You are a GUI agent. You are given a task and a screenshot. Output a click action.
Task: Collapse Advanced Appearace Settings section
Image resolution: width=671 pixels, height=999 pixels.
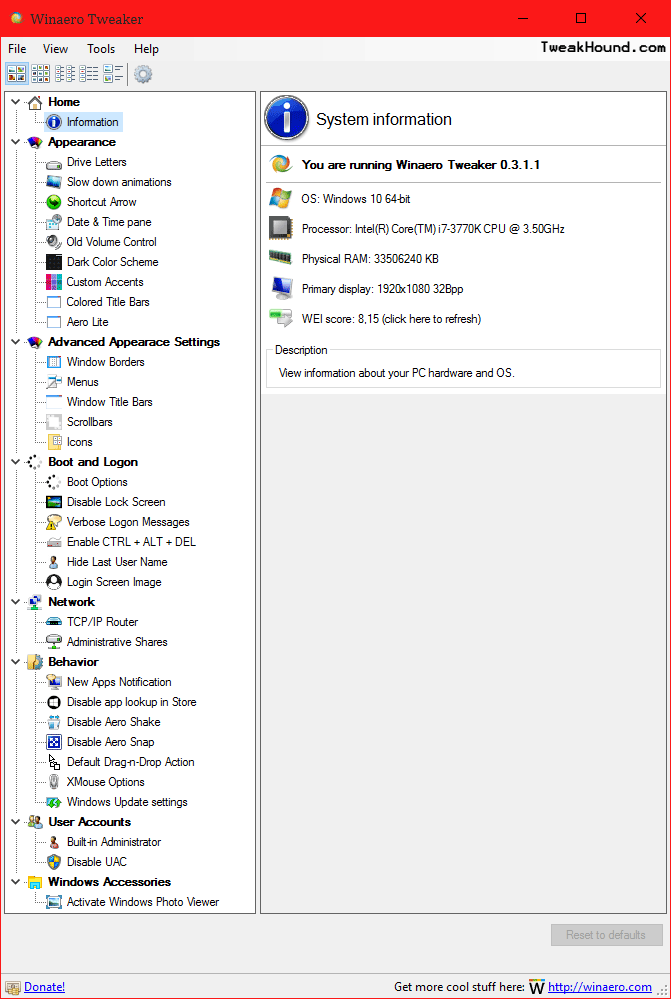point(16,342)
